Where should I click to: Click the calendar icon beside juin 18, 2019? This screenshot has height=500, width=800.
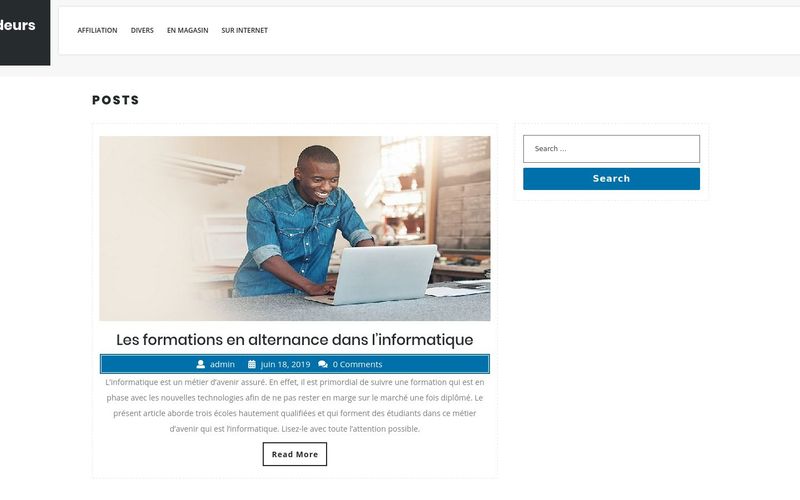tap(252, 364)
